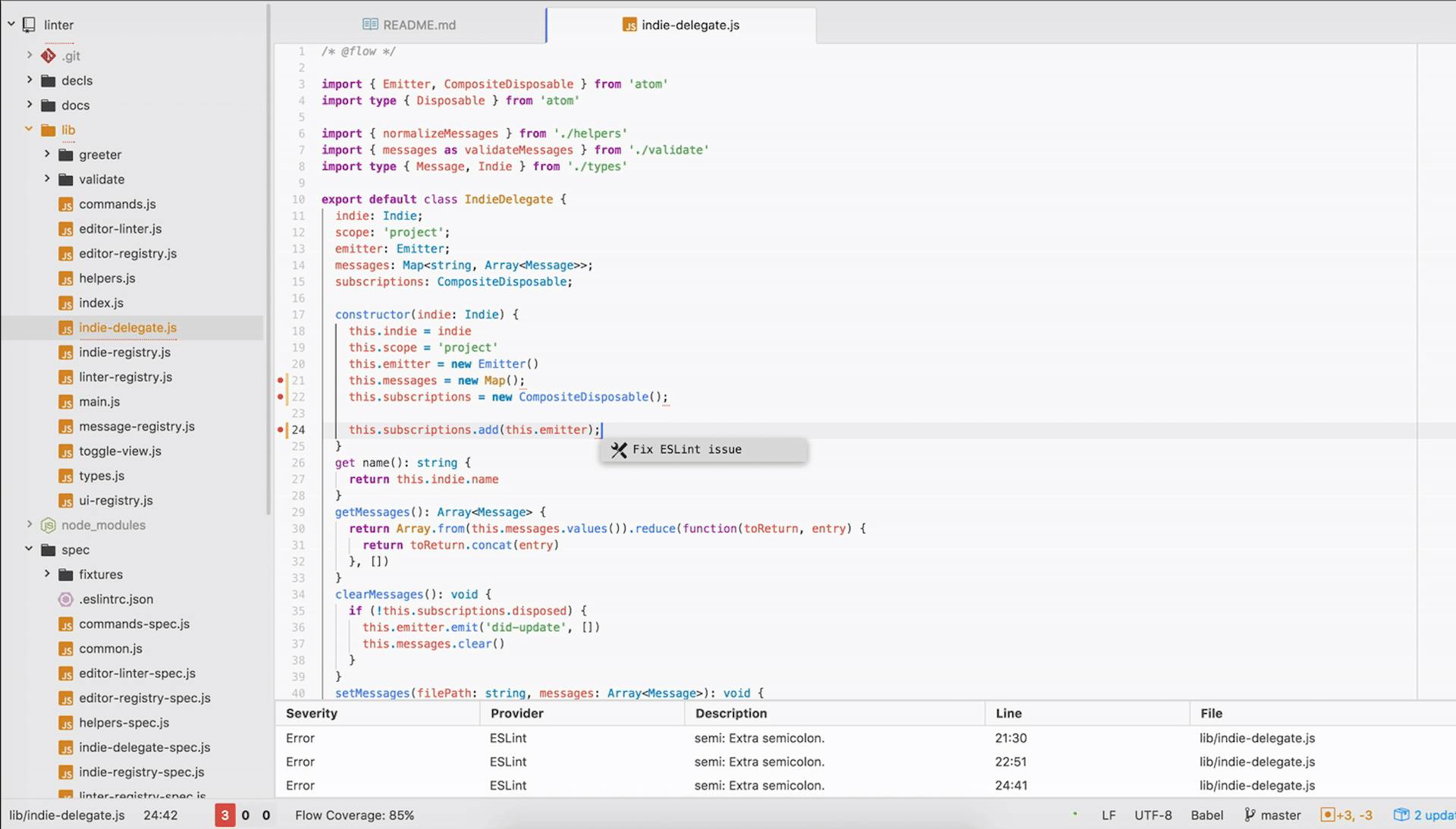This screenshot has height=829, width=1456.
Task: Click the JS icon on indie-delegate.js tab
Action: 629,25
